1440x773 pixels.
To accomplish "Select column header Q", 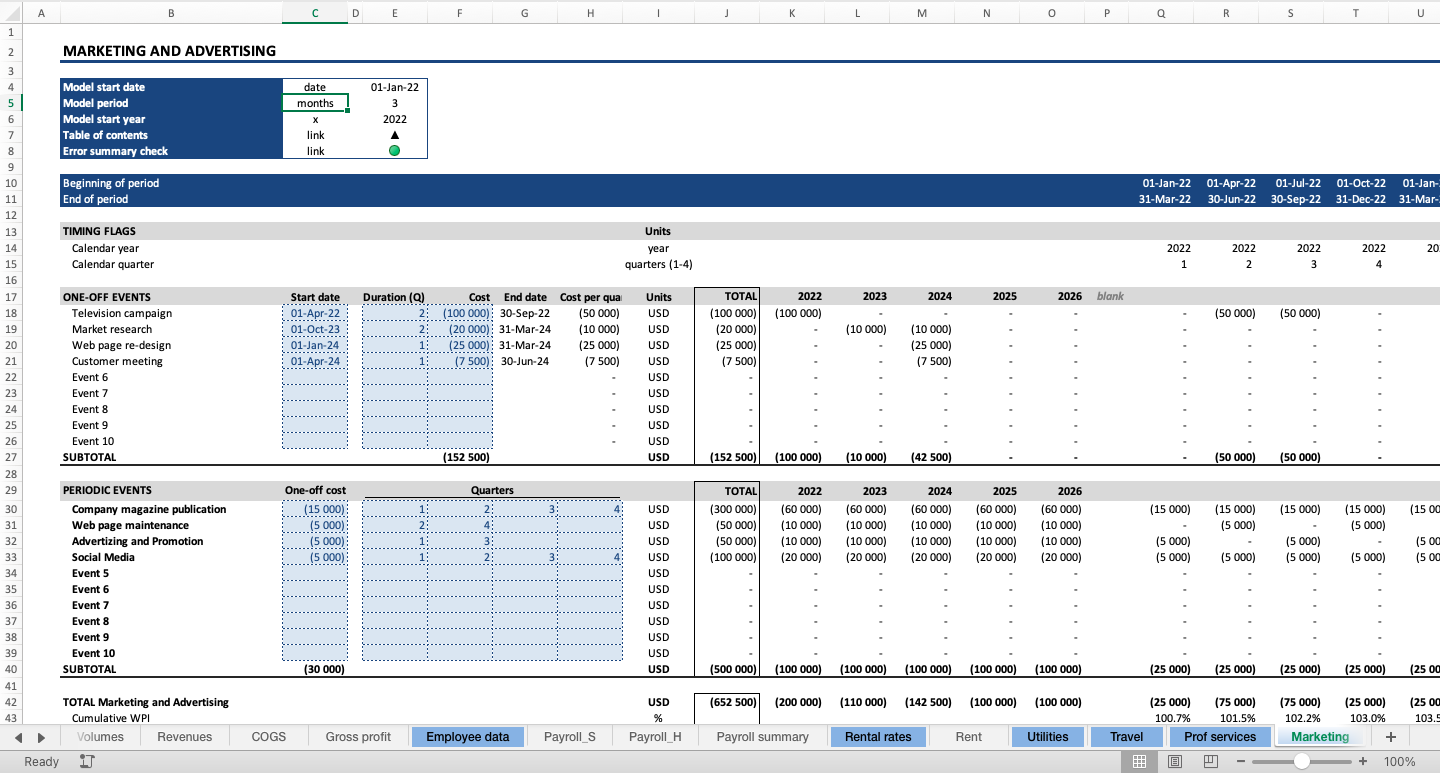I will pos(1160,14).
